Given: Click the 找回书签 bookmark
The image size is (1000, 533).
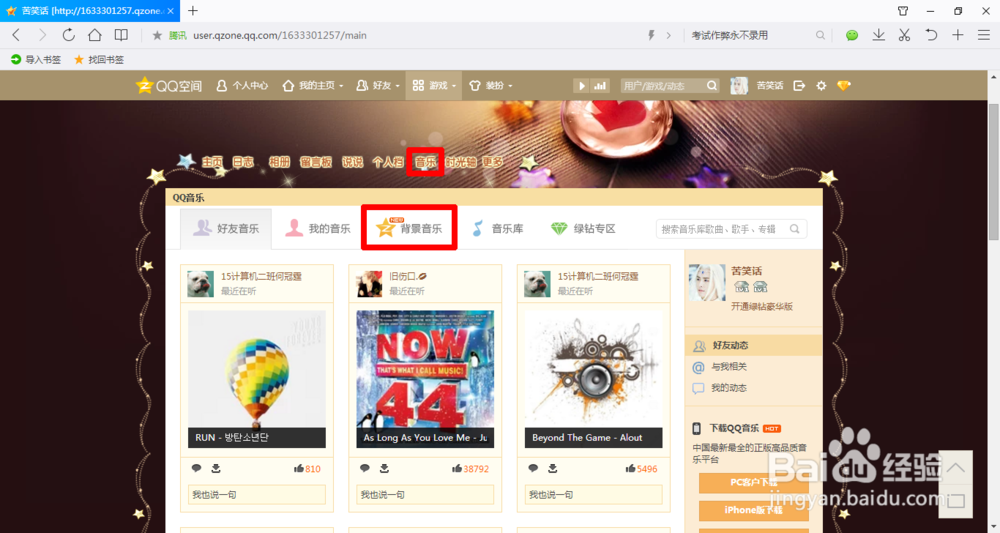Looking at the screenshot, I should pos(99,59).
